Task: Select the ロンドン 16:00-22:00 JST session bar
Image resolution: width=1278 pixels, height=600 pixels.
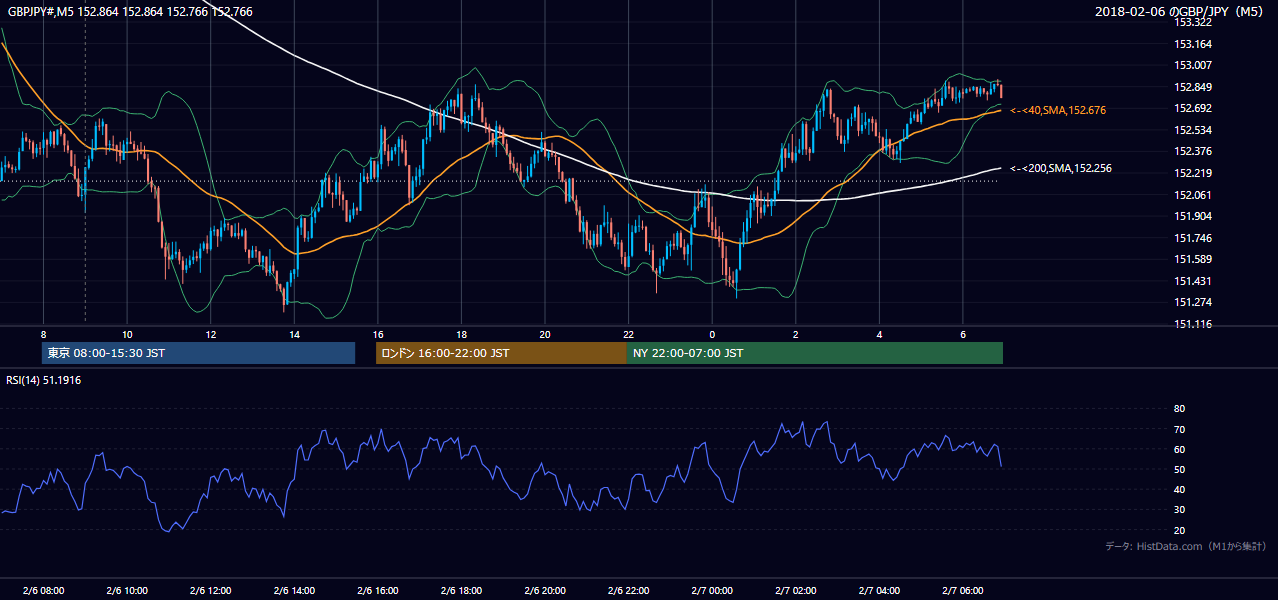Action: [x=501, y=353]
